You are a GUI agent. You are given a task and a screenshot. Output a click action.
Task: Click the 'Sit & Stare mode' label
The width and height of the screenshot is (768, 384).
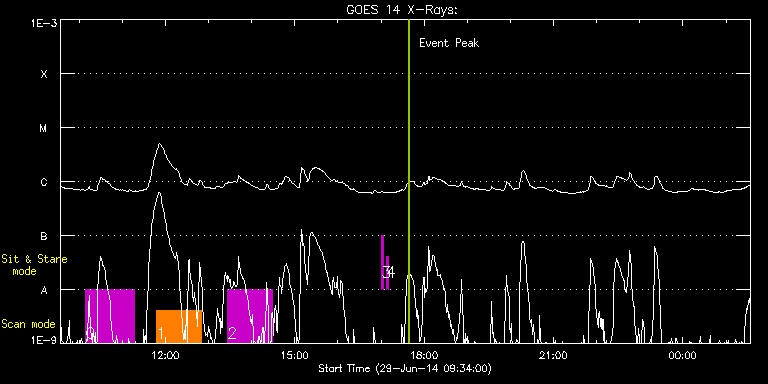click(34, 264)
